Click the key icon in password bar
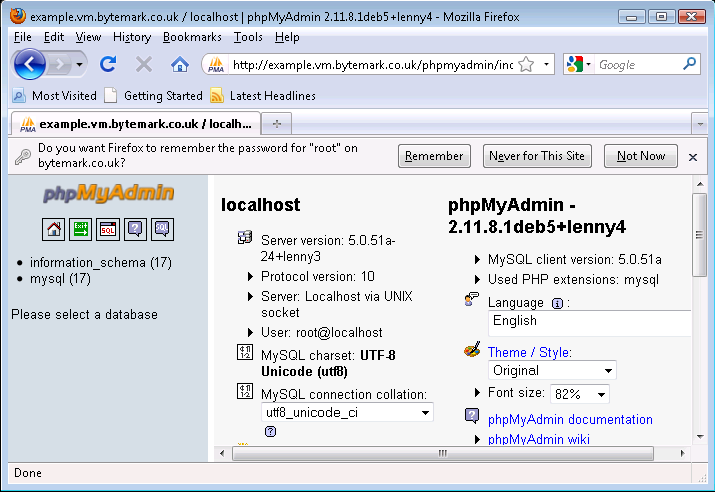Screen dimensions: 715x492 click(22, 156)
